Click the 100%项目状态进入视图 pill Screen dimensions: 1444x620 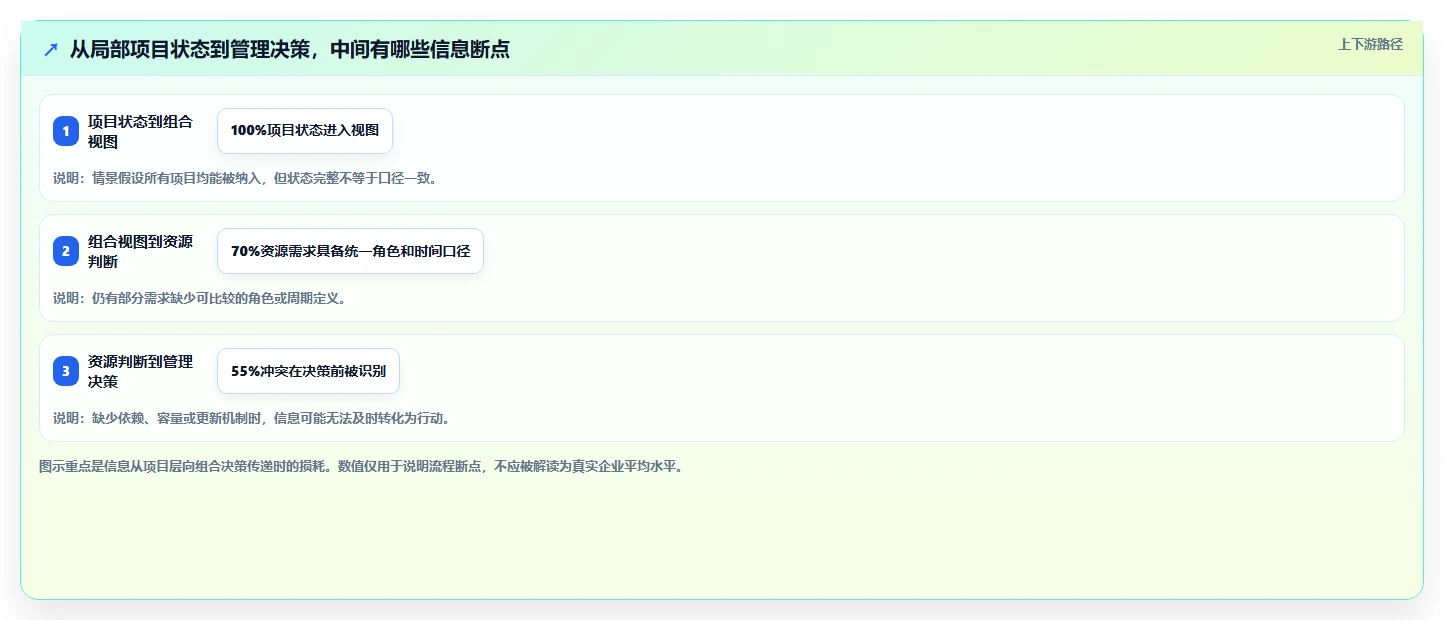pos(305,131)
